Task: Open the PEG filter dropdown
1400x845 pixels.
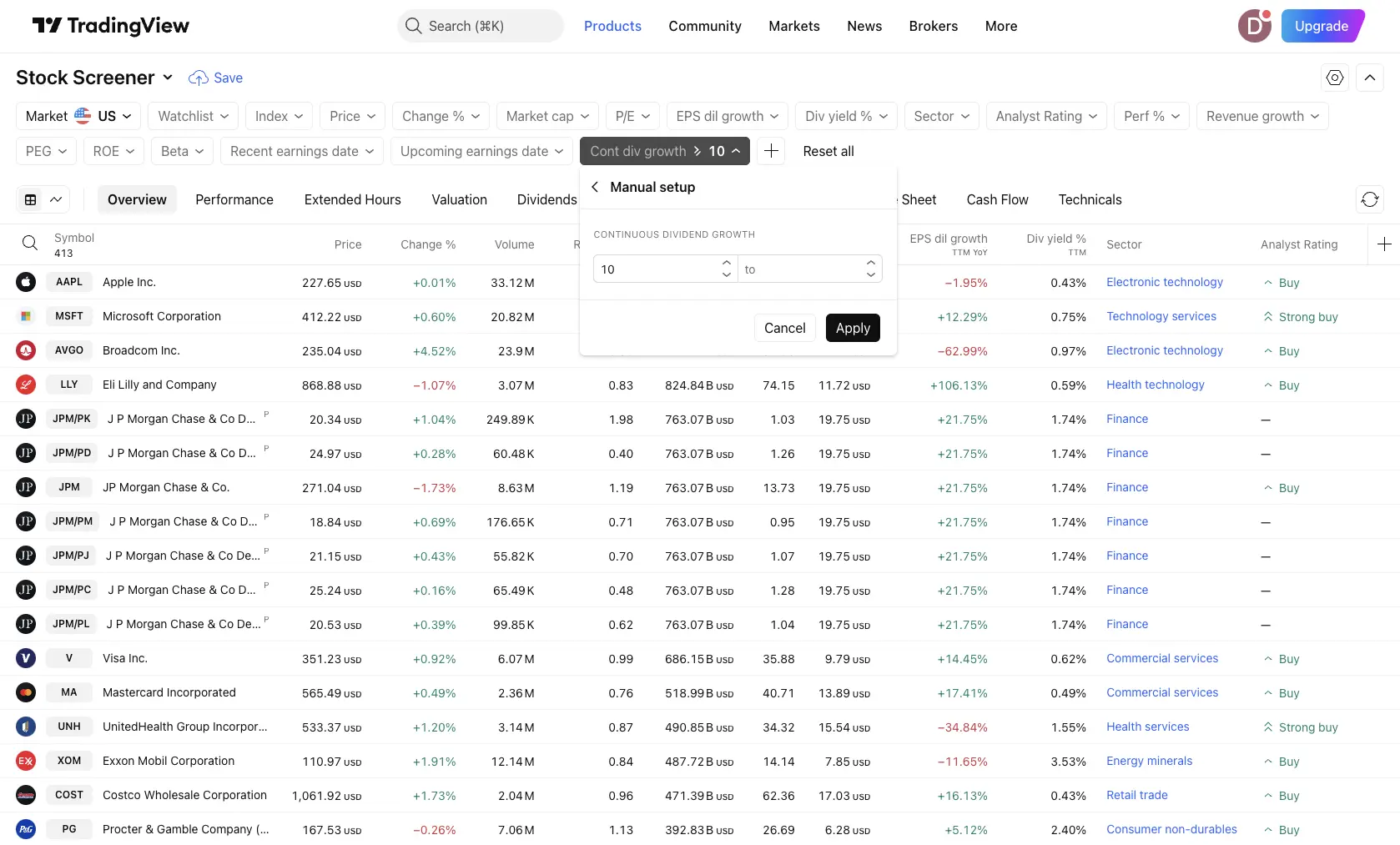Action: click(x=46, y=151)
